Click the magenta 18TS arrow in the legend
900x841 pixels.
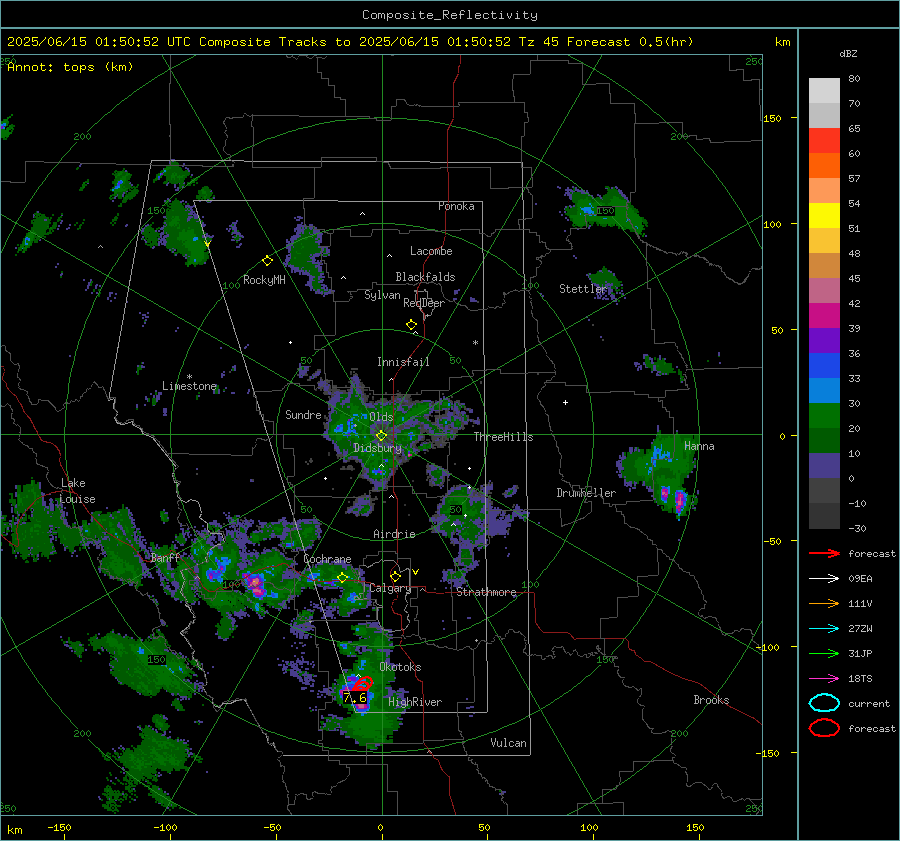click(x=824, y=679)
